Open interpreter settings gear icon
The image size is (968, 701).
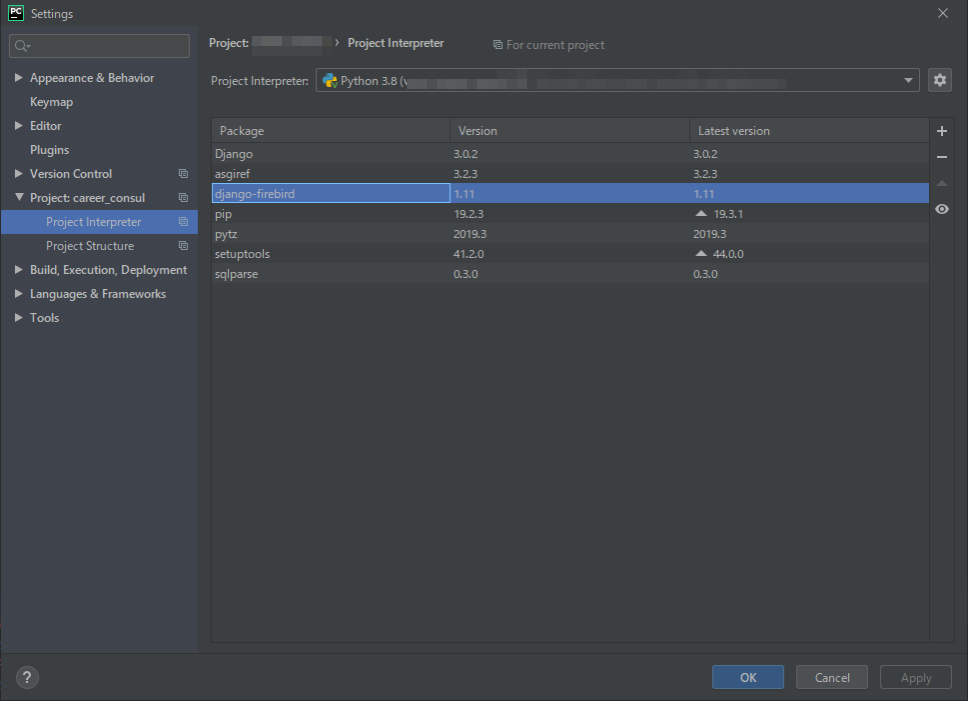tap(939, 81)
